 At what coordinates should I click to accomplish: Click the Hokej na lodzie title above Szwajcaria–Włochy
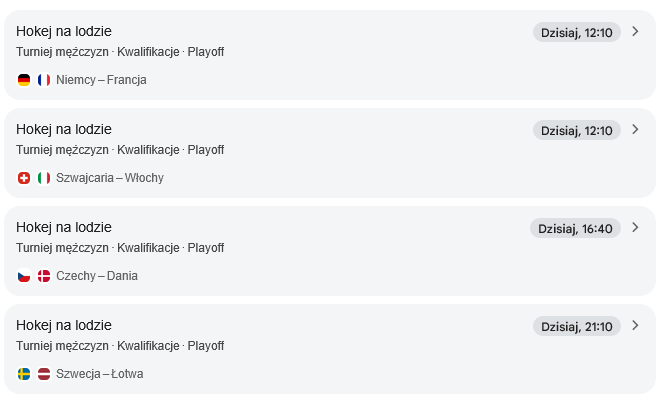click(x=64, y=129)
